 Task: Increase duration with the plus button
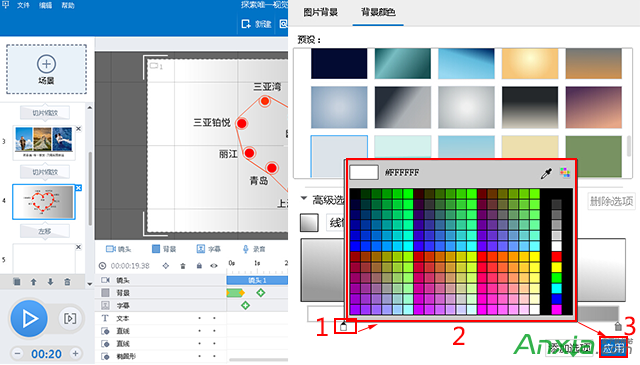pos(76,354)
